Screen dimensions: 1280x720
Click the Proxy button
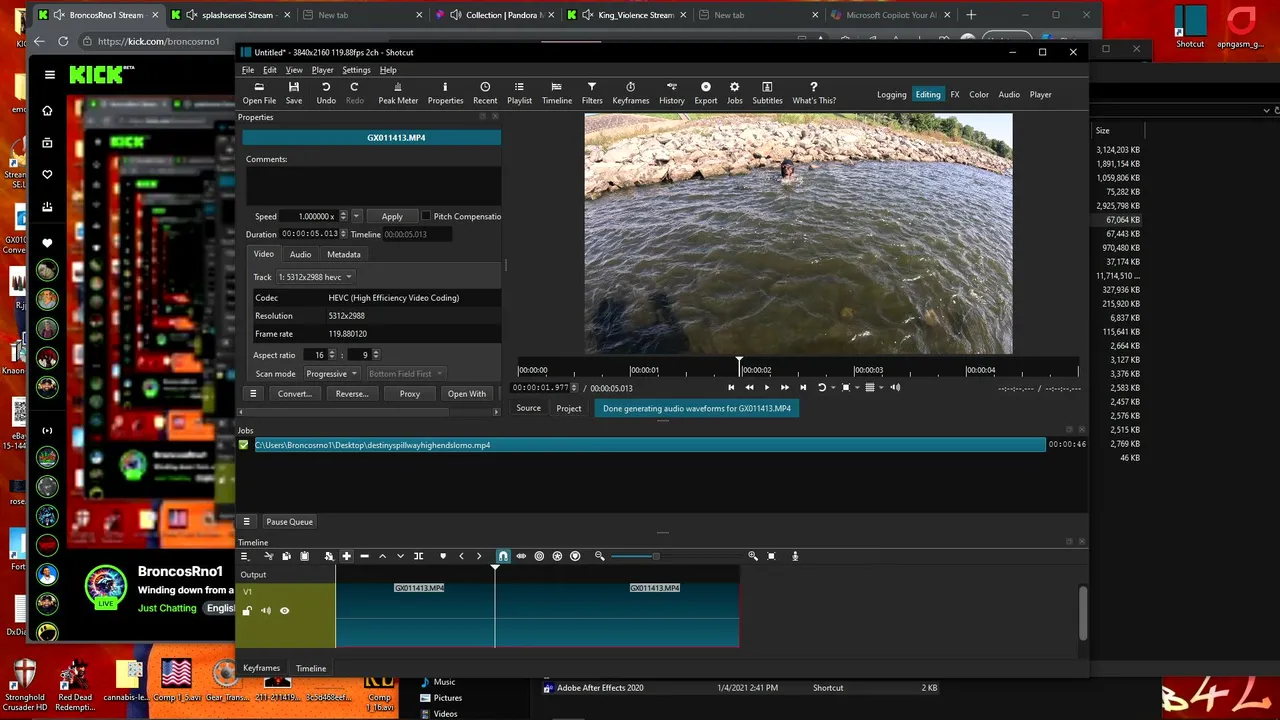pos(410,394)
